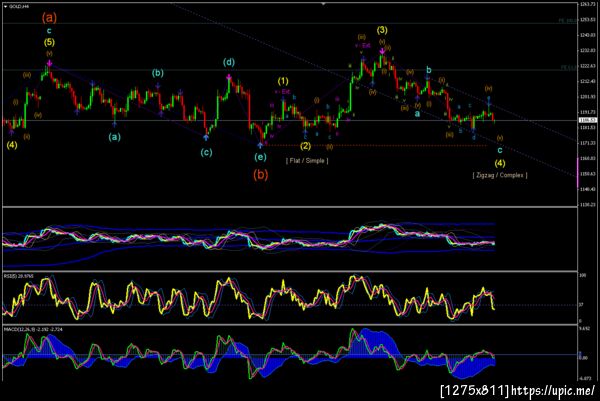Click the 1263.73 price axis label

[x=588, y=4]
